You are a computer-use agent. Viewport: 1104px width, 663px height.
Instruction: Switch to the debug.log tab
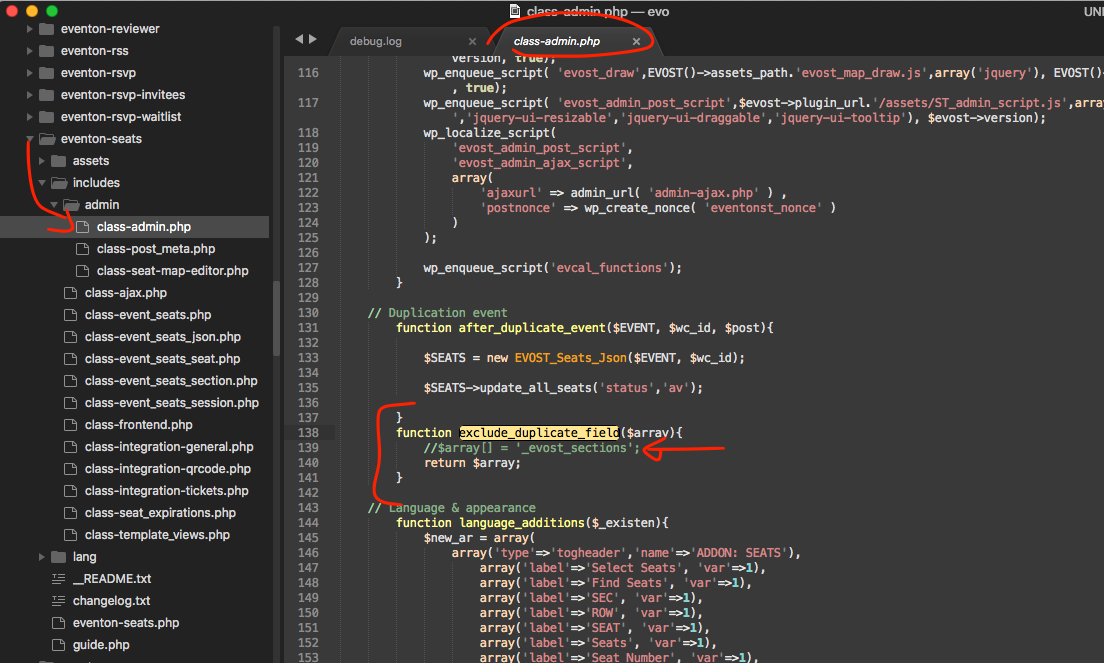tap(375, 42)
